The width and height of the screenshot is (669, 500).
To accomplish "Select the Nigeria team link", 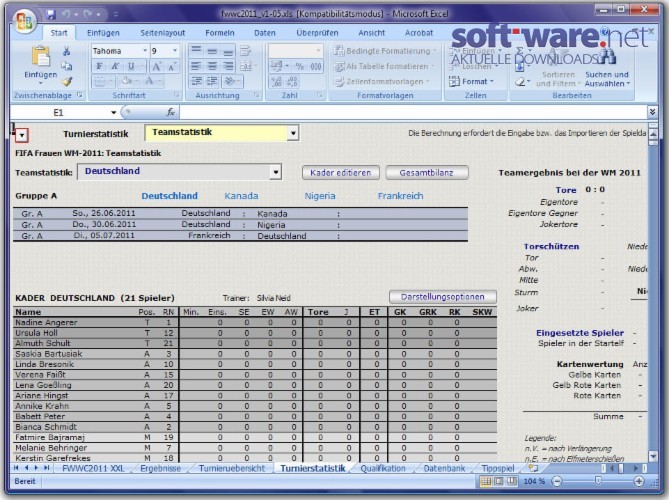I will pos(320,196).
